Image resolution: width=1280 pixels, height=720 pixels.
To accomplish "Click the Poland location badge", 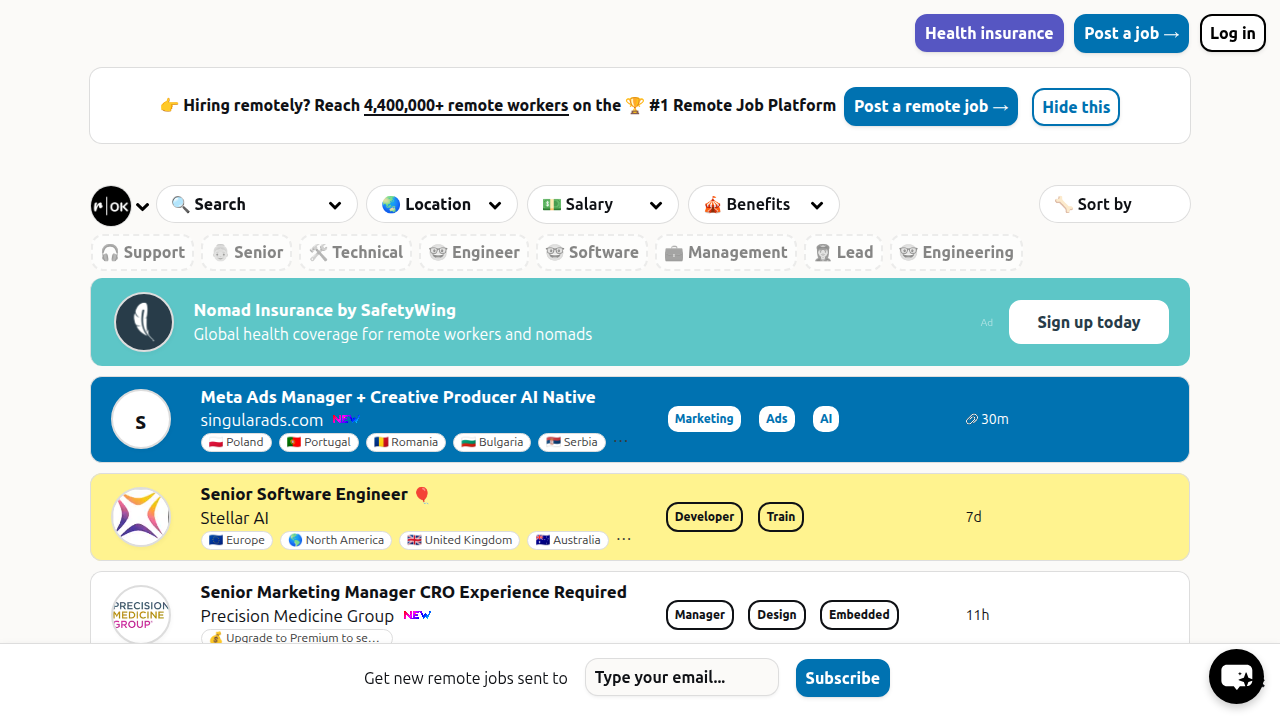I will tap(236, 442).
